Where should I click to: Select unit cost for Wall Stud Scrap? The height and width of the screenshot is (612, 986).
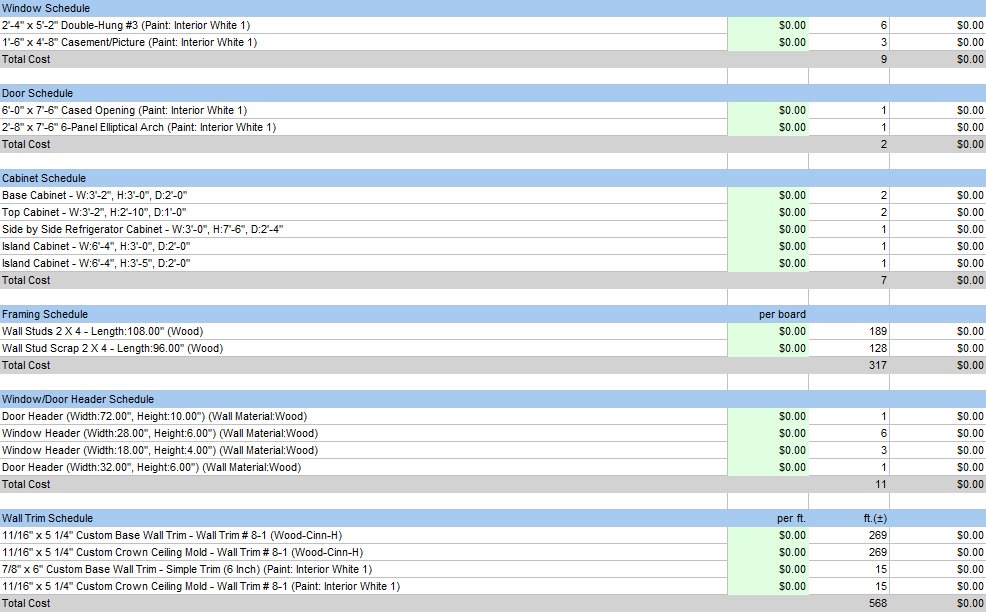click(768, 348)
